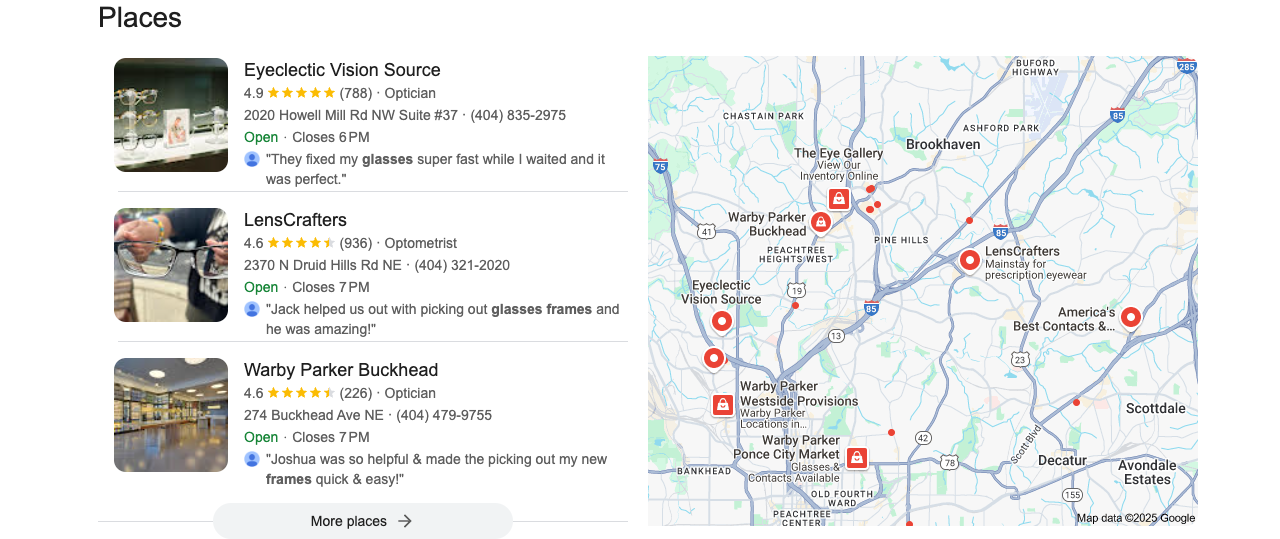Click phone number (404) 835-2975

(x=518, y=115)
